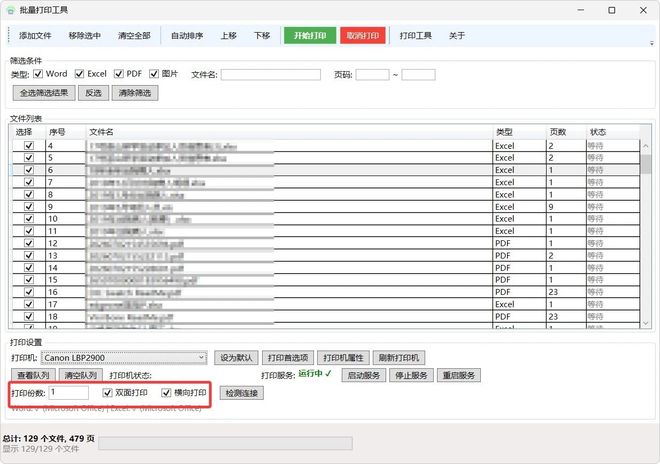660x464 pixels.
Task: Click 全选筛选结果 button
Action: (44, 93)
